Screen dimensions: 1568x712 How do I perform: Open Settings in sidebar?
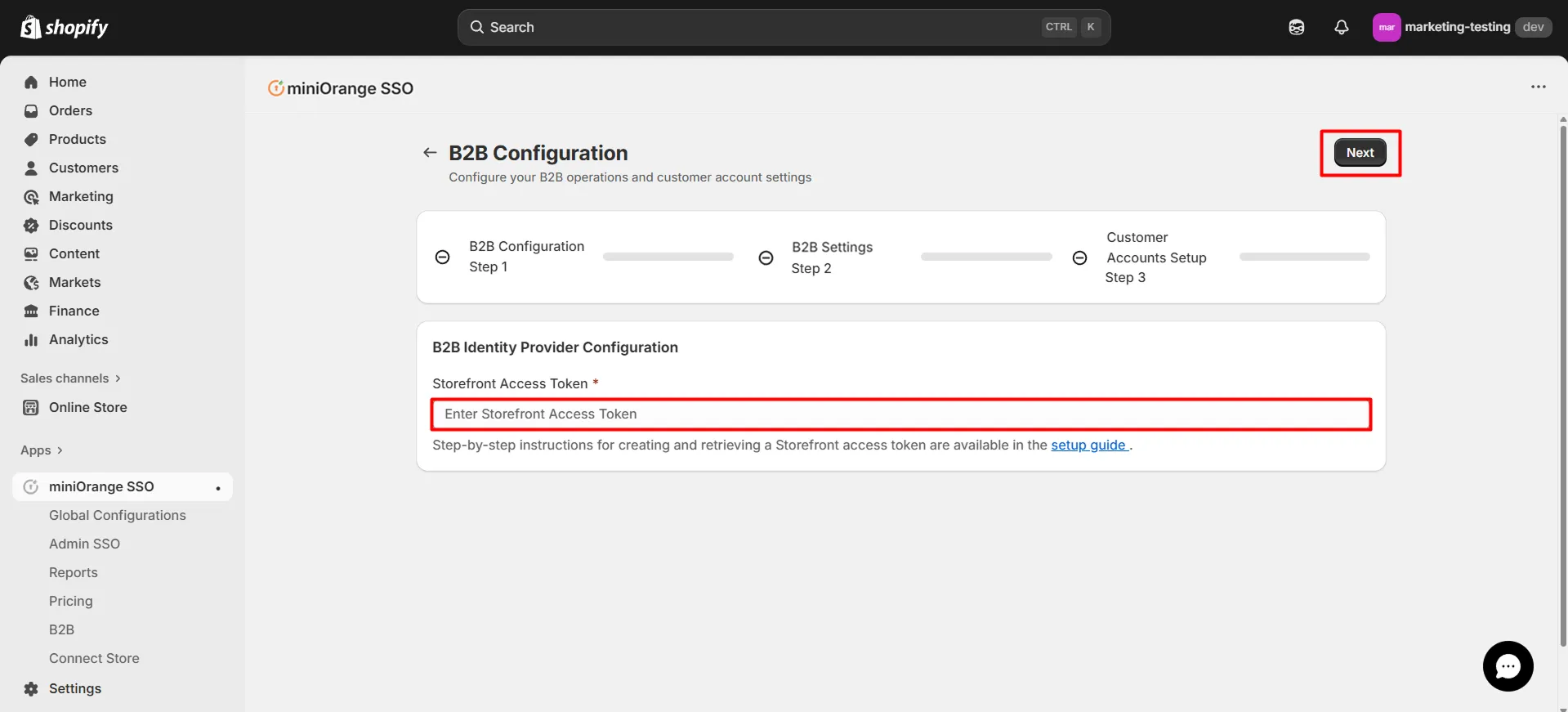75,688
